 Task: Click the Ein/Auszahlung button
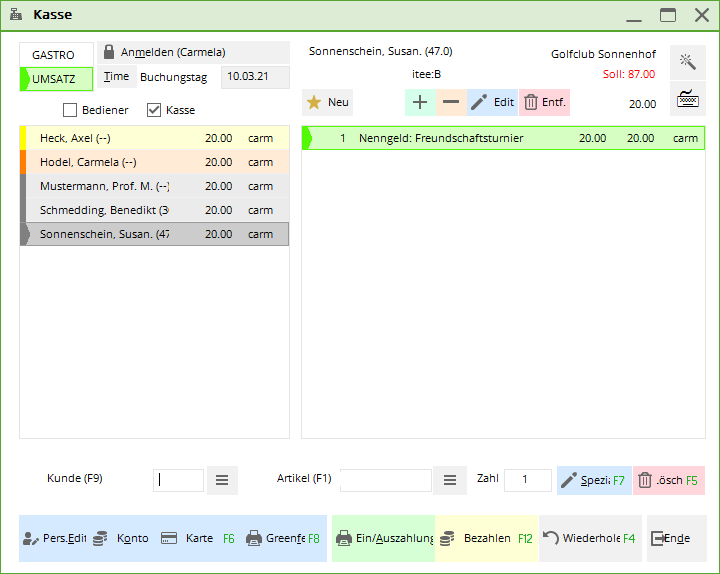click(384, 538)
